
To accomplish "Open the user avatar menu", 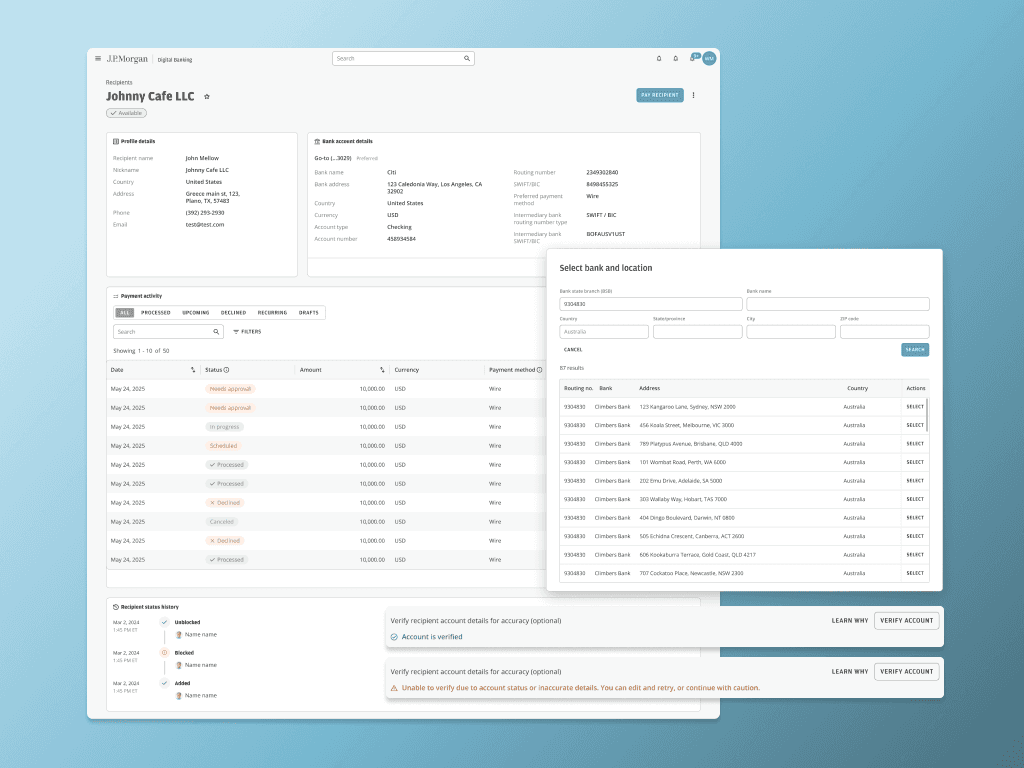I will [x=709, y=59].
